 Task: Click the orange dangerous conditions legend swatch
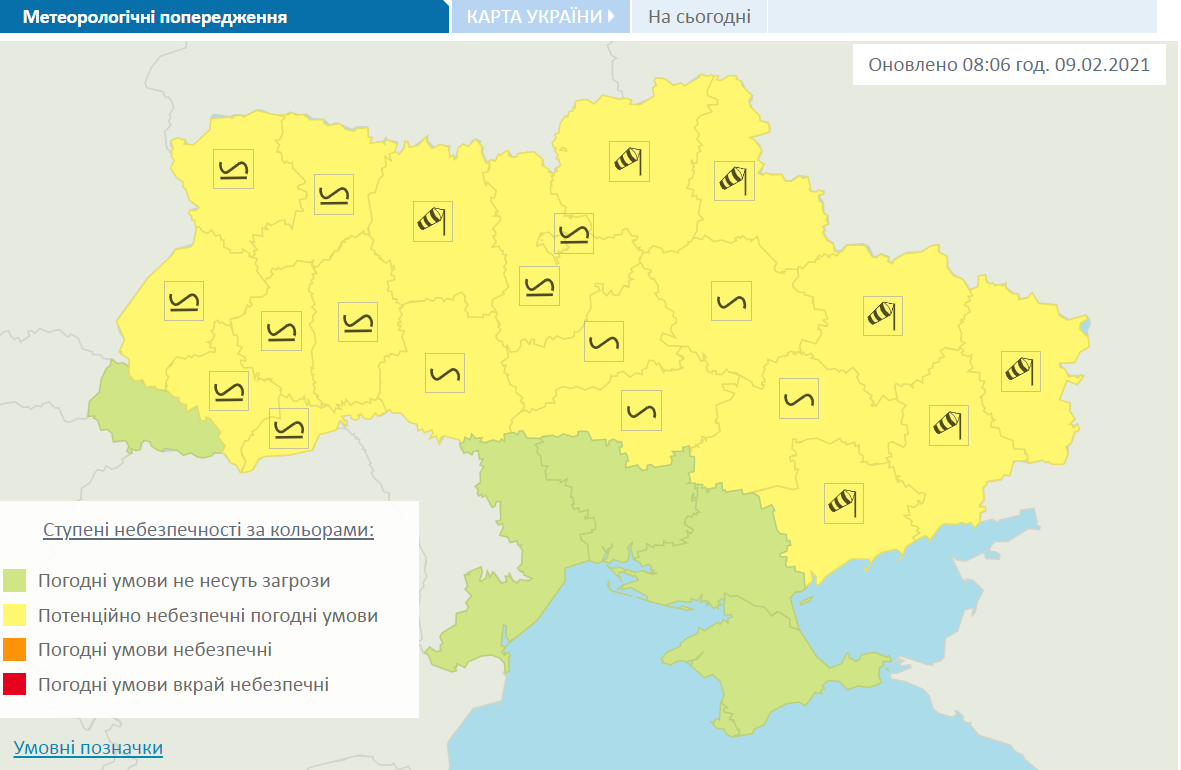[14, 649]
